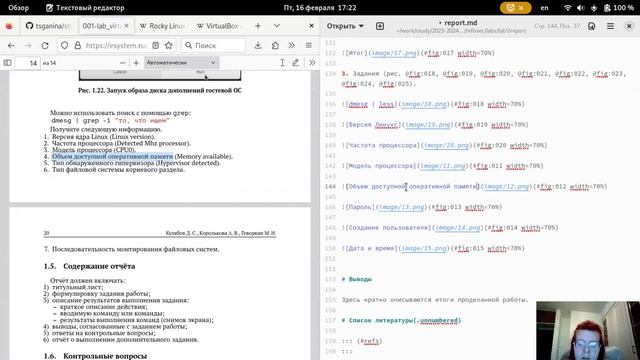The height and width of the screenshot is (360, 640).
Task: Click the image/12.png link in editor
Action: pyautogui.click(x=507, y=187)
